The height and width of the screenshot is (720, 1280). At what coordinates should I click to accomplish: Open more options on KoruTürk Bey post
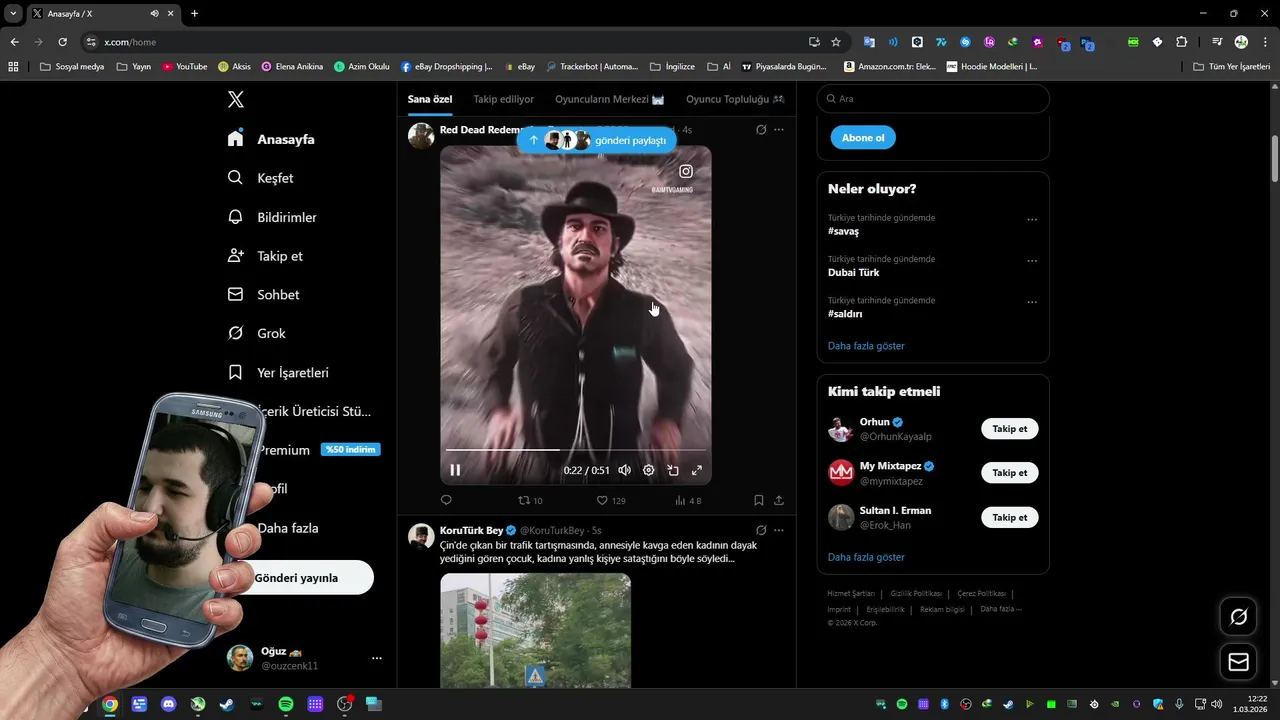779,530
